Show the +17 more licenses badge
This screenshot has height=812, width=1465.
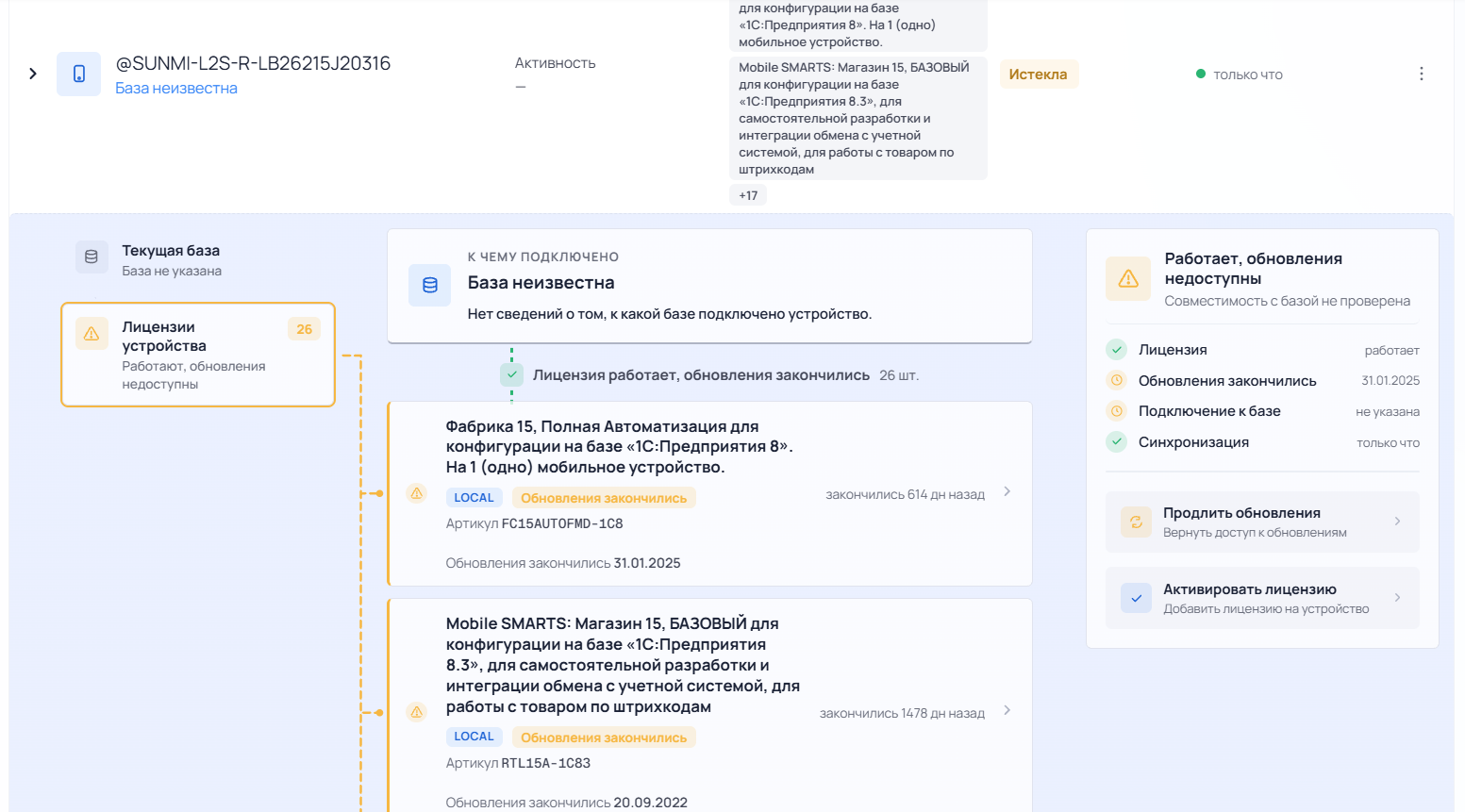point(748,195)
